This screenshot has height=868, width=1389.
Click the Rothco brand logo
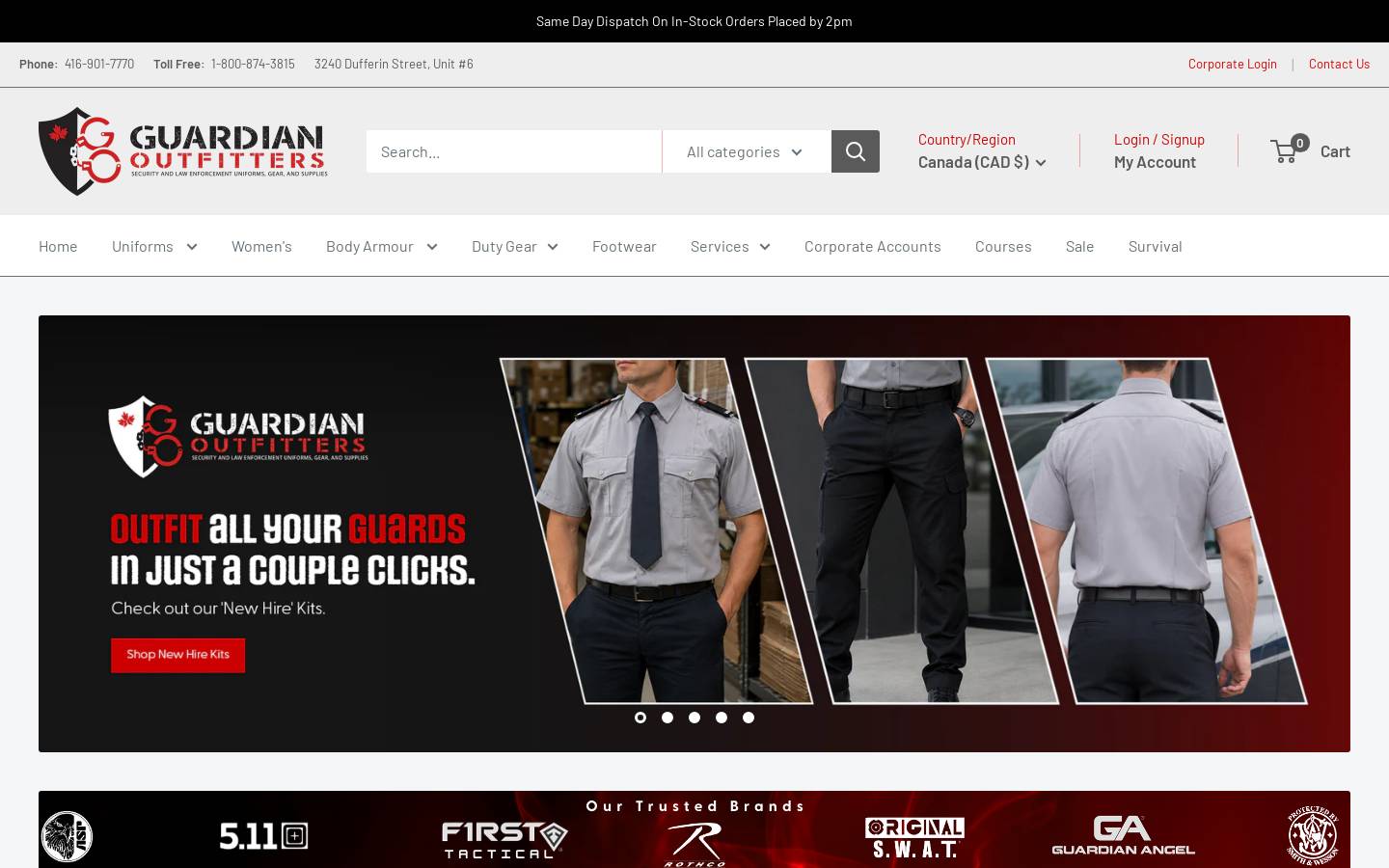[694, 845]
